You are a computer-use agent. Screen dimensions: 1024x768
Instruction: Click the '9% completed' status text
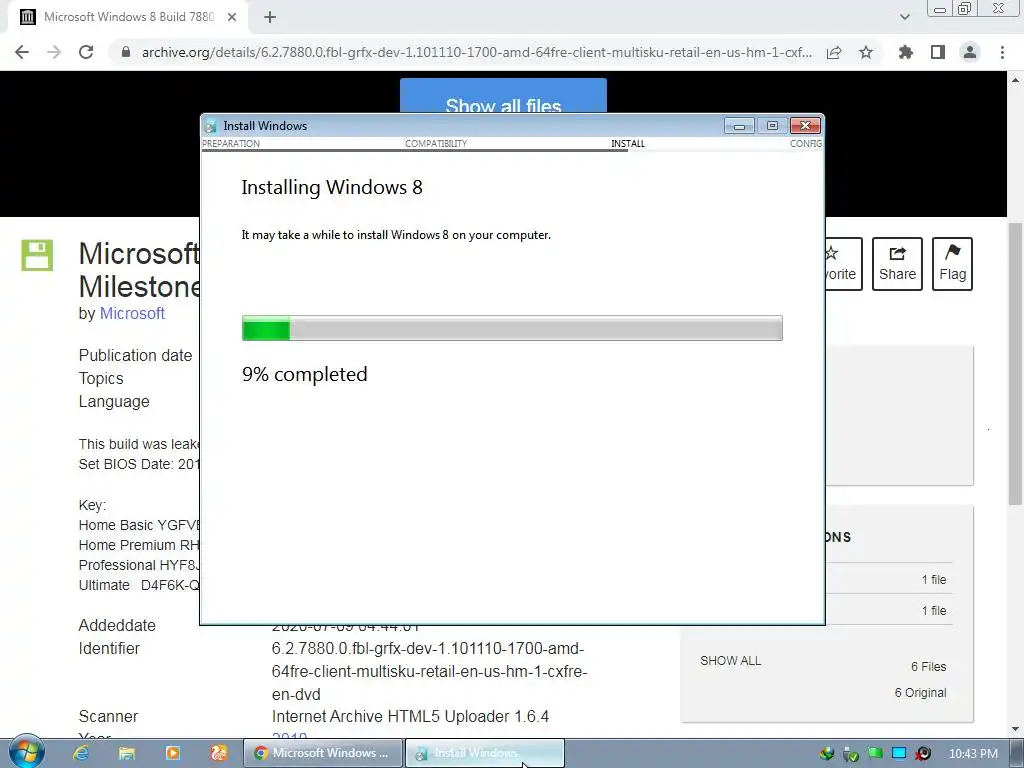[305, 374]
